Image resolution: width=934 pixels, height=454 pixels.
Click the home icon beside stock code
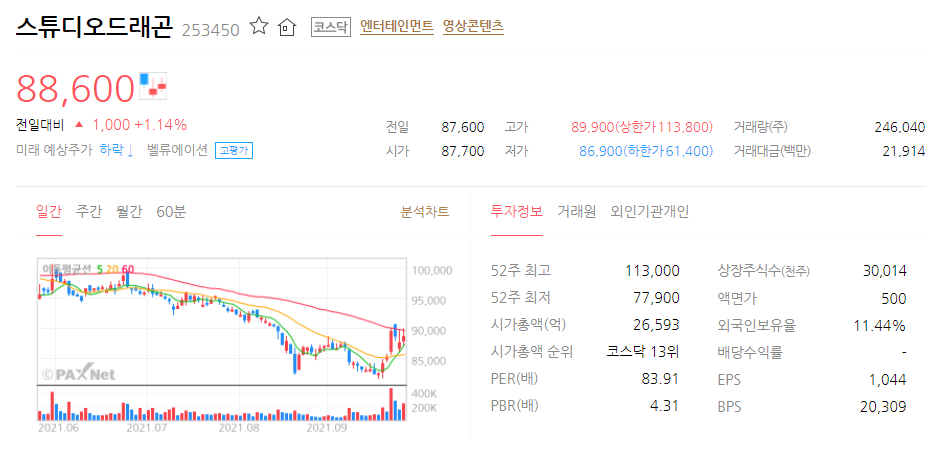pyautogui.click(x=287, y=27)
